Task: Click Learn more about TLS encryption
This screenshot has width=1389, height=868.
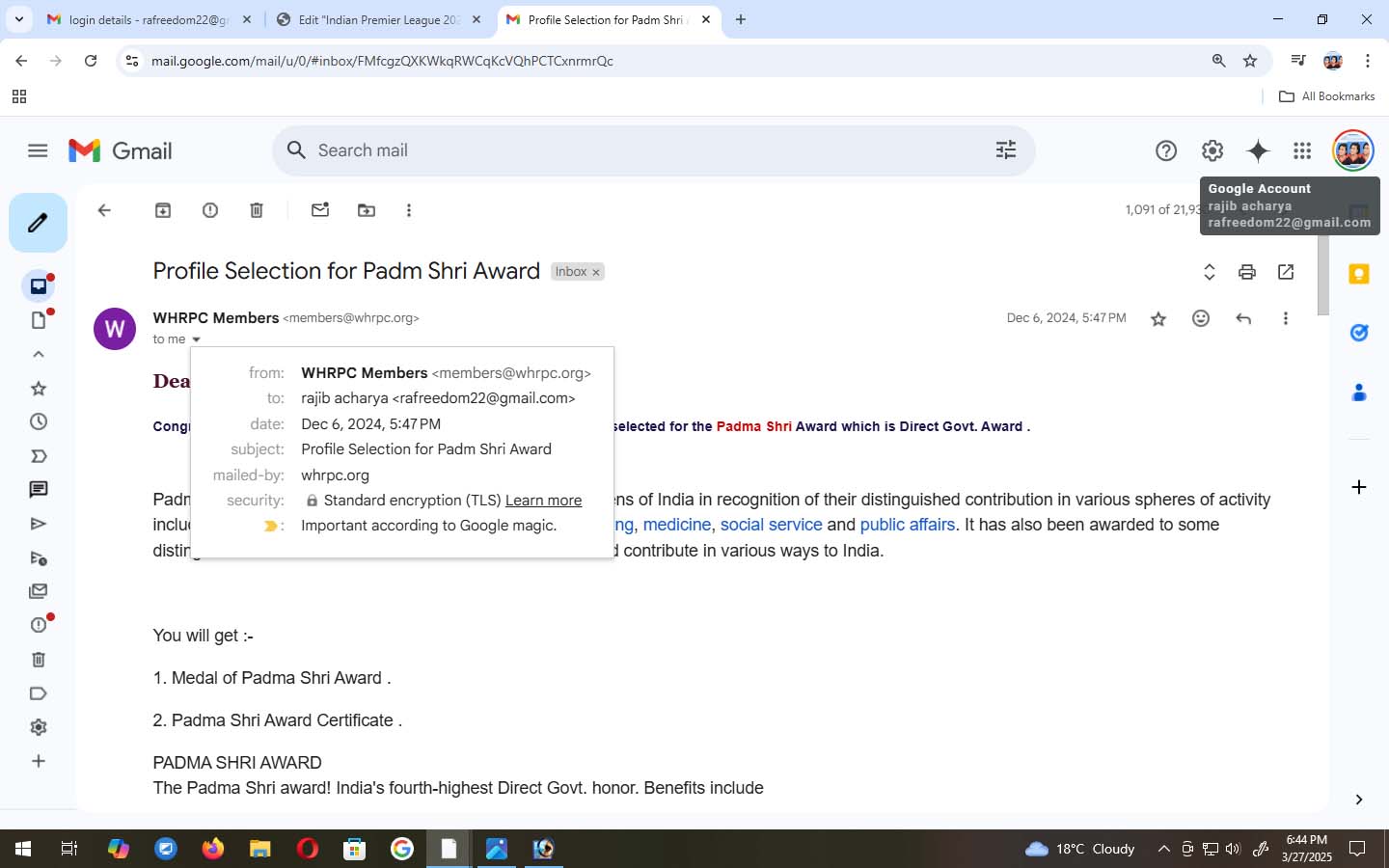Action: [x=543, y=501]
